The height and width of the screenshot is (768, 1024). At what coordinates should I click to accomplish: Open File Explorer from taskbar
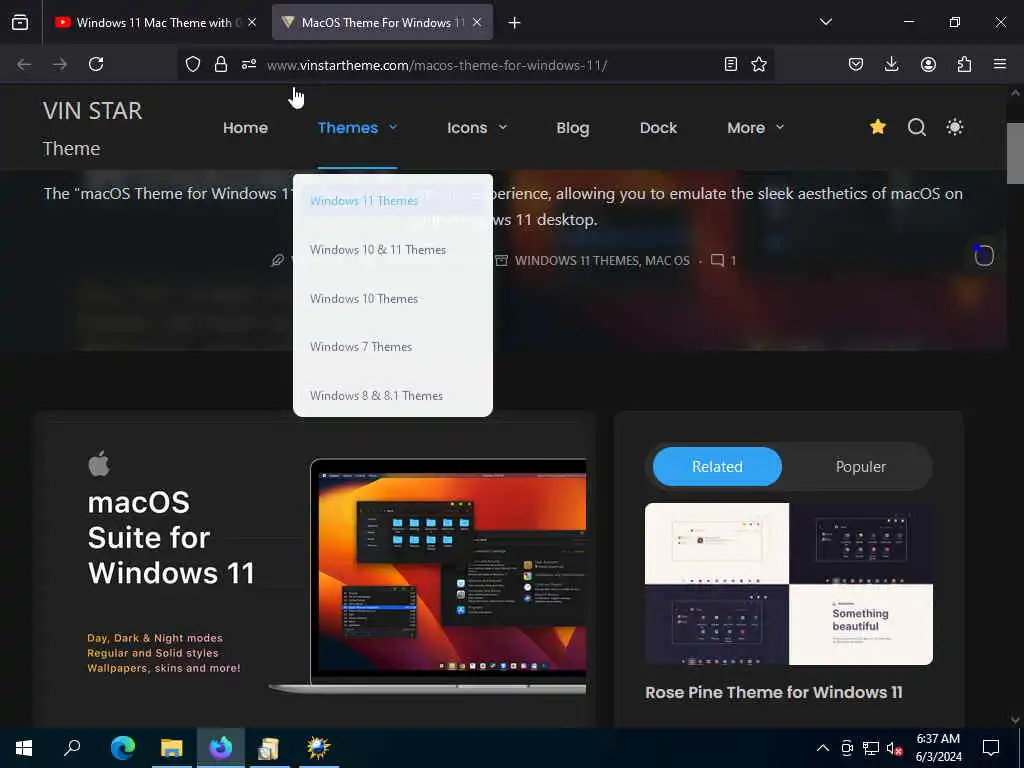coord(172,748)
